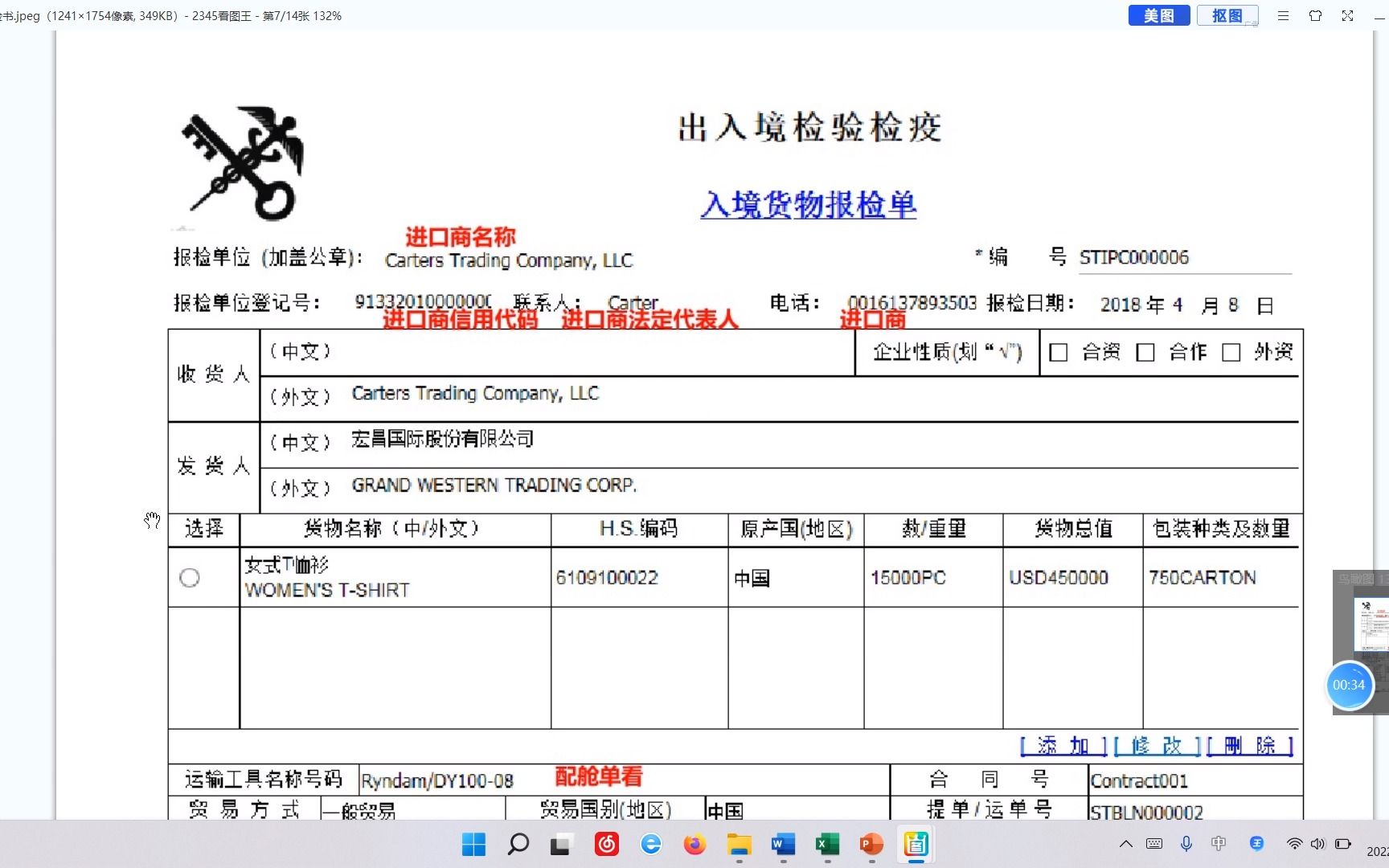
Task: Click the contact name Carter
Action: [x=633, y=303]
